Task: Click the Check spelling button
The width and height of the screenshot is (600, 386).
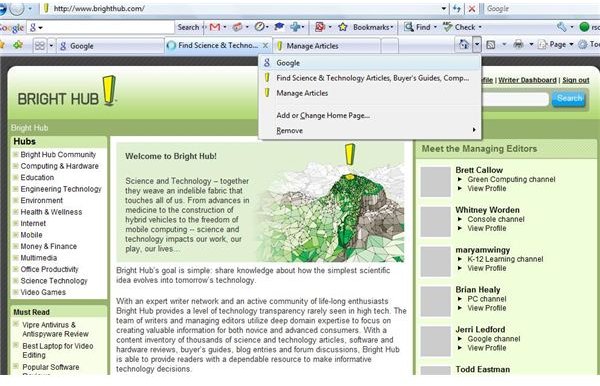Action: [459, 27]
